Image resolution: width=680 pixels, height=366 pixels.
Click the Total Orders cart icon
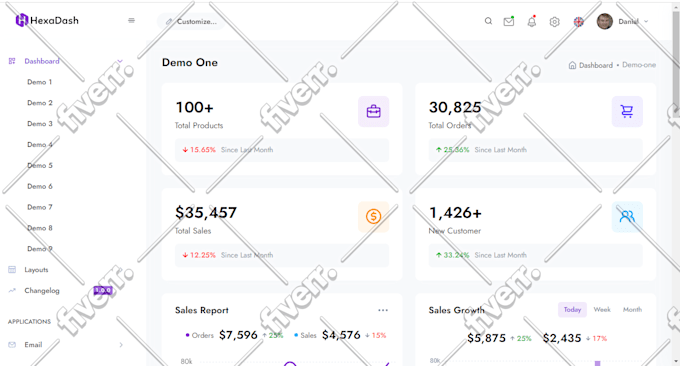pyautogui.click(x=627, y=111)
